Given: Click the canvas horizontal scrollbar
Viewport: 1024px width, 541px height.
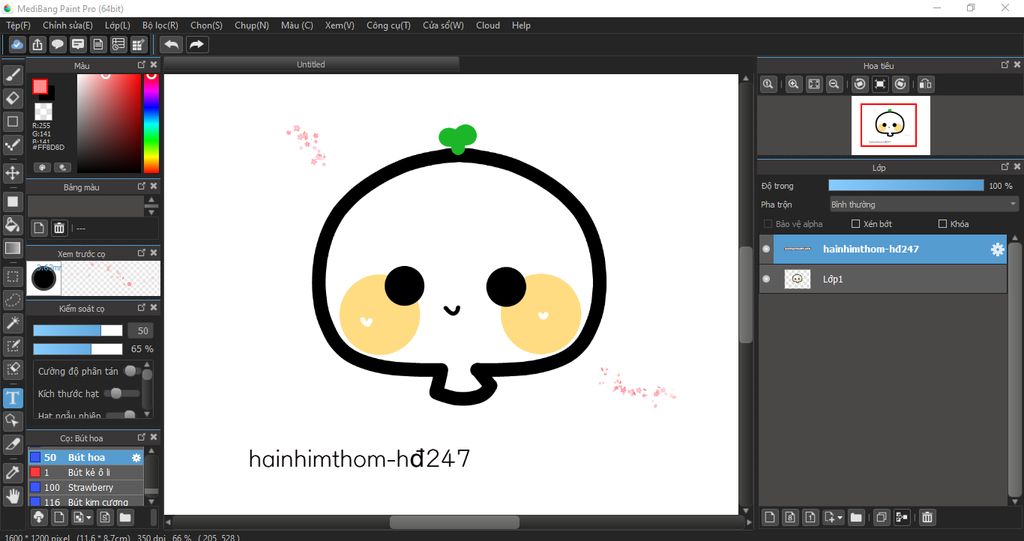Looking at the screenshot, I should pos(455,523).
